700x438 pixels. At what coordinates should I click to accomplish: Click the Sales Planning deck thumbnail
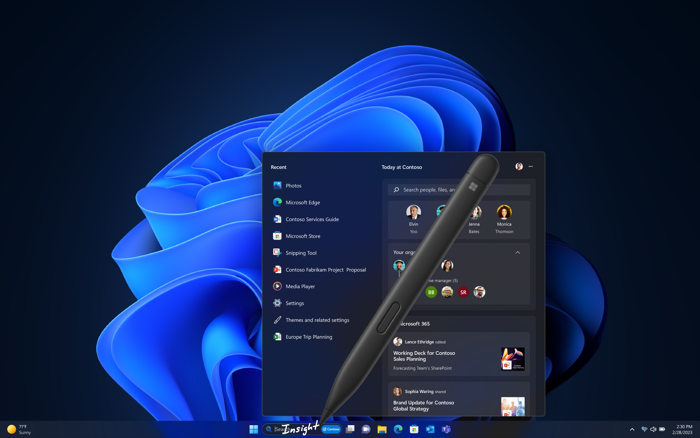click(512, 359)
